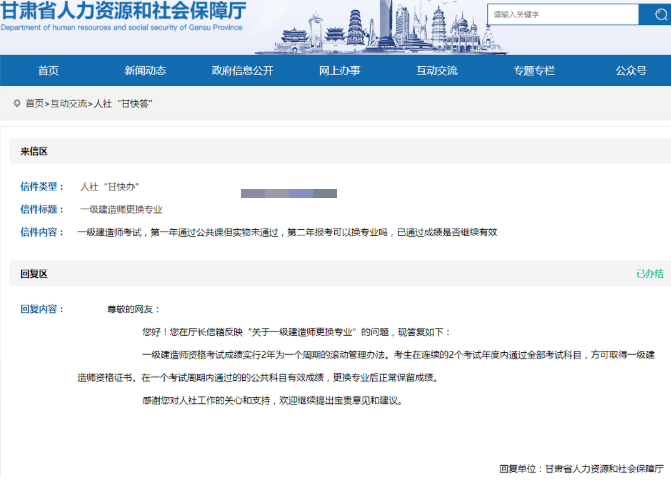Click the skyline banner illustration
Viewport: 671px width, 494px height.
click(381, 27)
